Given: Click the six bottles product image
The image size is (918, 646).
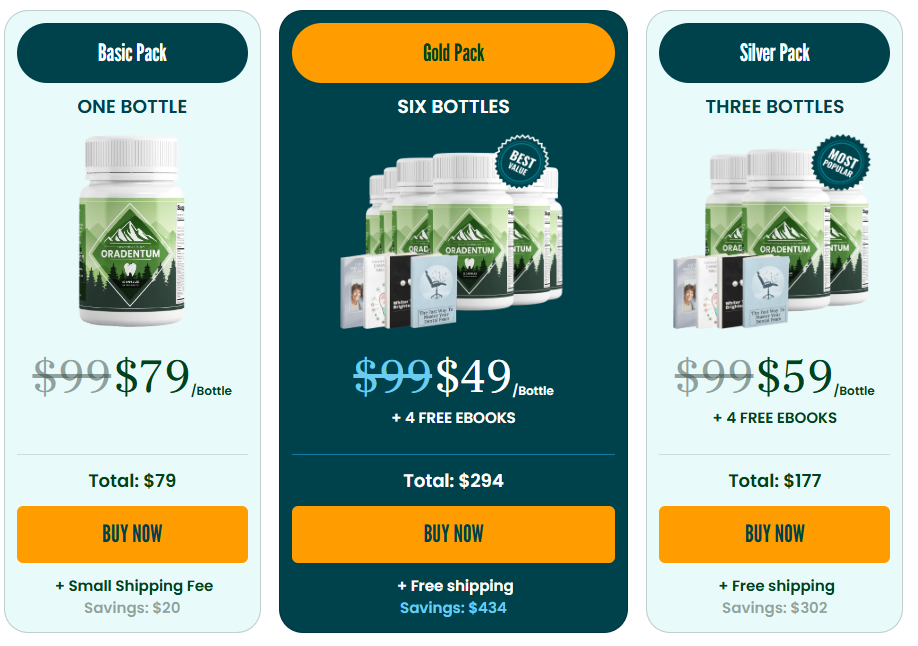Looking at the screenshot, I should (x=452, y=233).
